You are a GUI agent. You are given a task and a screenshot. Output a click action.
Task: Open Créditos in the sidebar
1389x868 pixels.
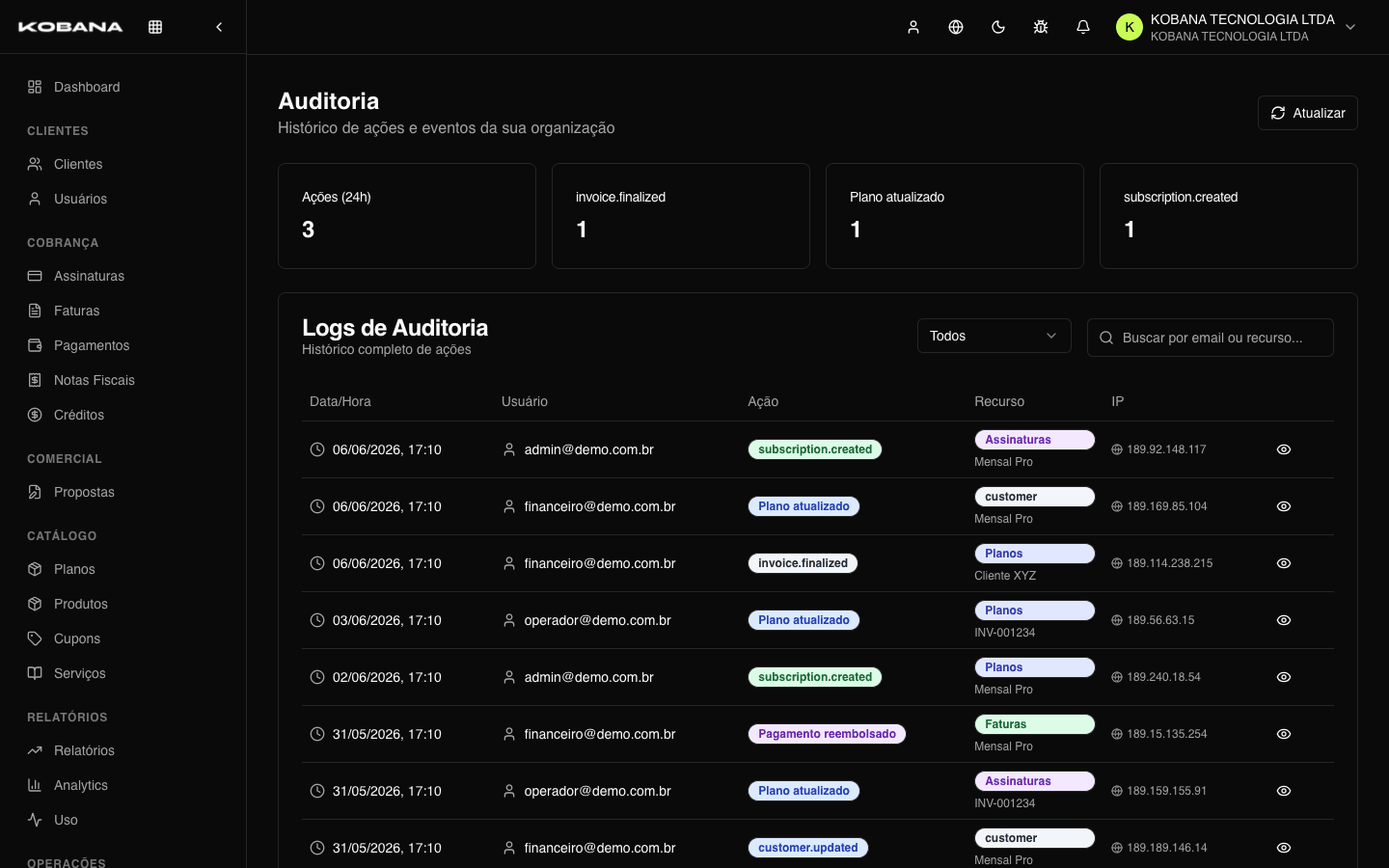click(123, 415)
